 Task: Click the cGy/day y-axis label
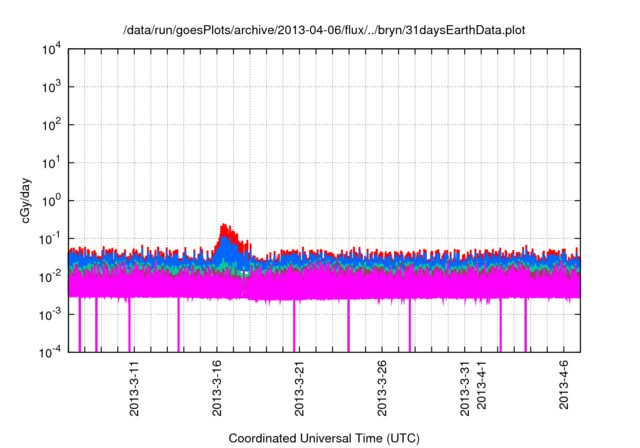(x=26, y=200)
